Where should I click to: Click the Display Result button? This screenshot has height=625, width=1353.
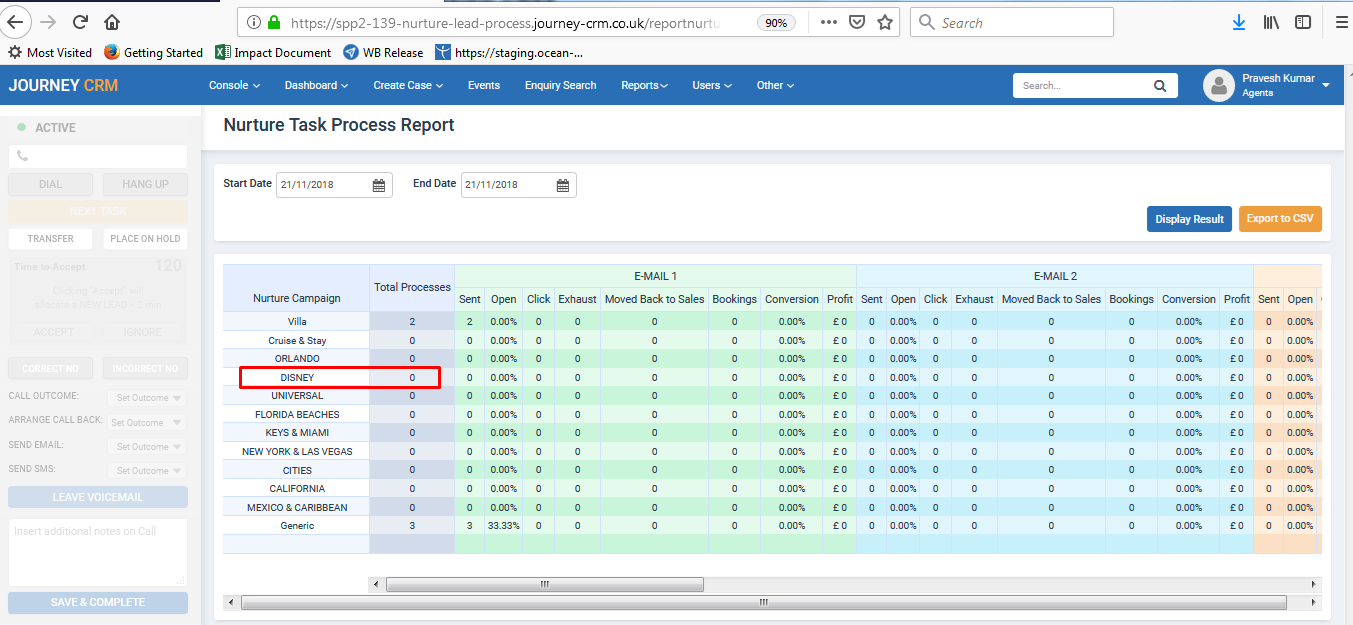point(1189,219)
